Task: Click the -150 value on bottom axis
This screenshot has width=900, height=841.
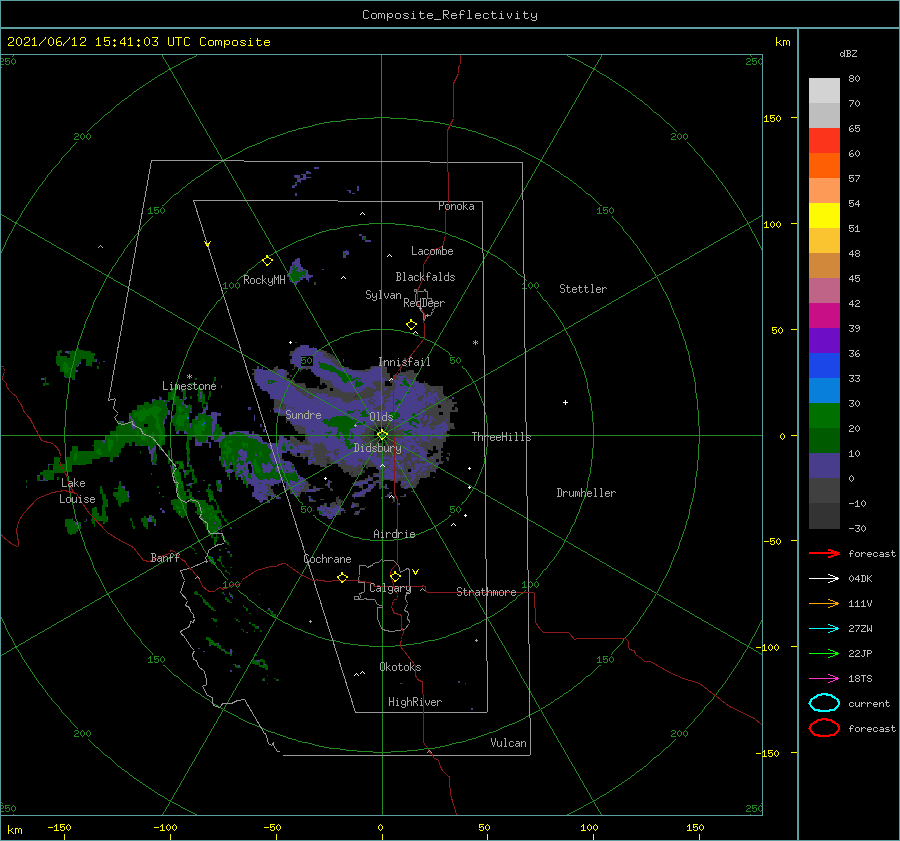Action: (59, 827)
